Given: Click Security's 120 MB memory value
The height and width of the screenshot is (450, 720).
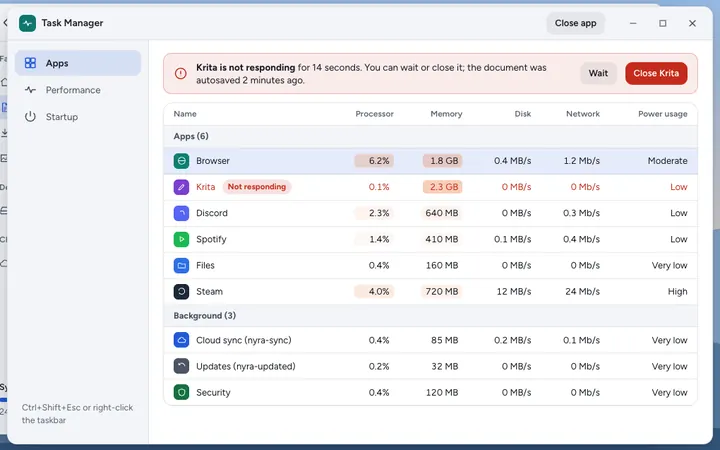Looking at the screenshot, I should [442, 393].
